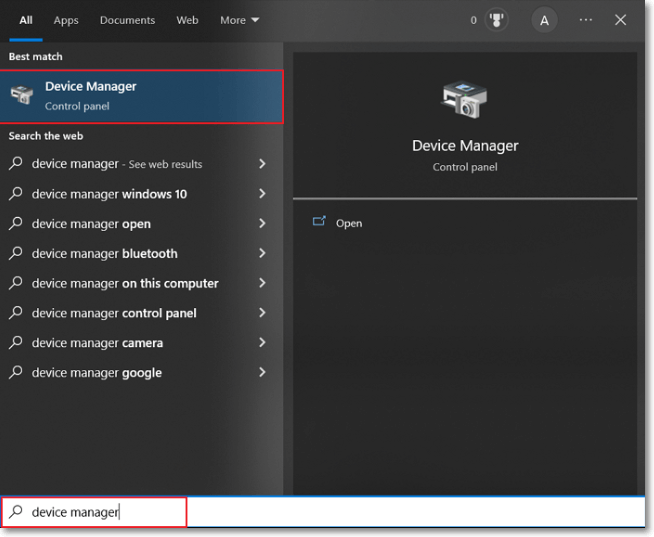The image size is (654, 537).
Task: Click search icon beside 'device manager camera'
Action: [x=16, y=342]
